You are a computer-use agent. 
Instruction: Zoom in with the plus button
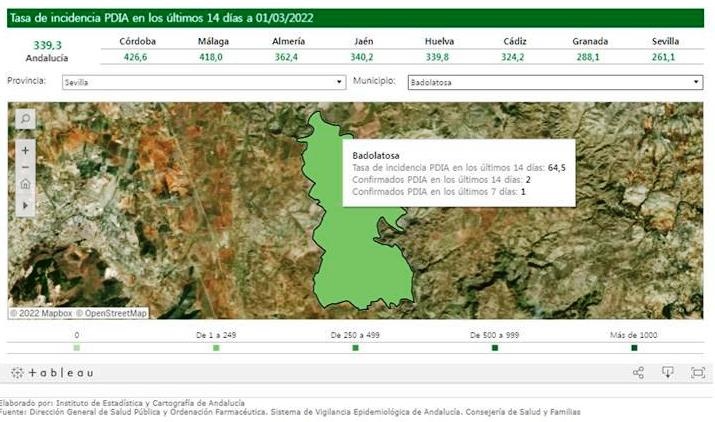tap(25, 150)
